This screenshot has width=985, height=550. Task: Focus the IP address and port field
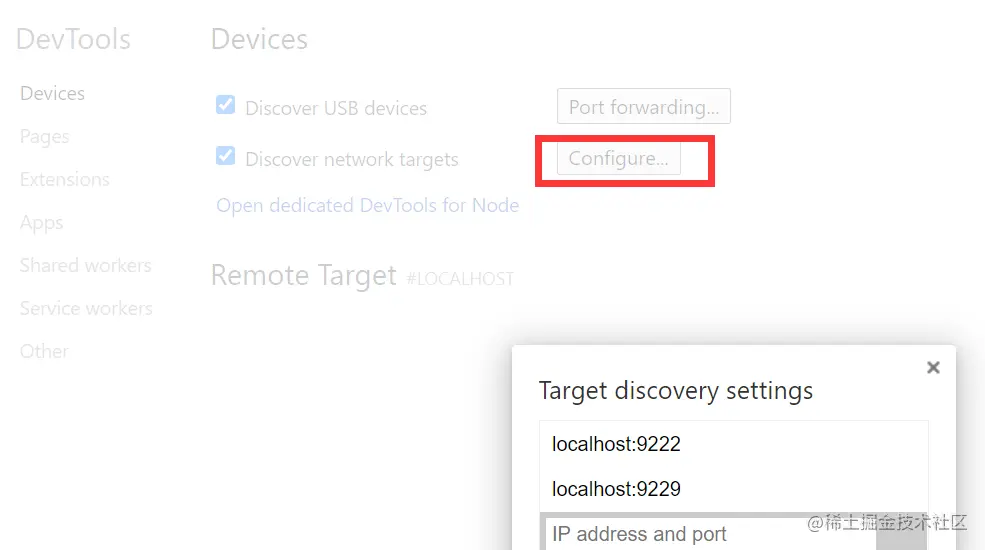click(x=700, y=534)
